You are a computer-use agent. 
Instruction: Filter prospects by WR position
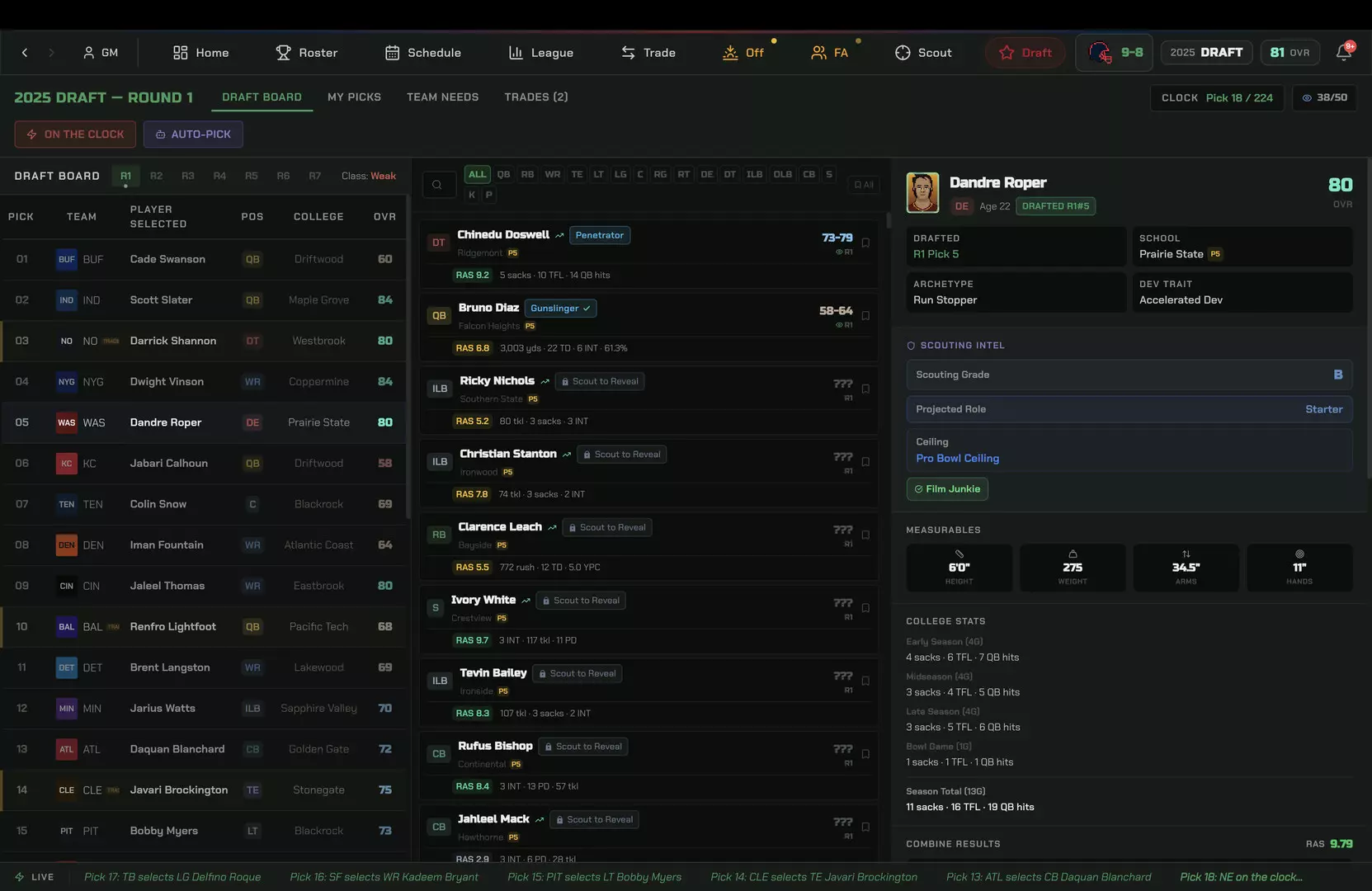[553, 175]
